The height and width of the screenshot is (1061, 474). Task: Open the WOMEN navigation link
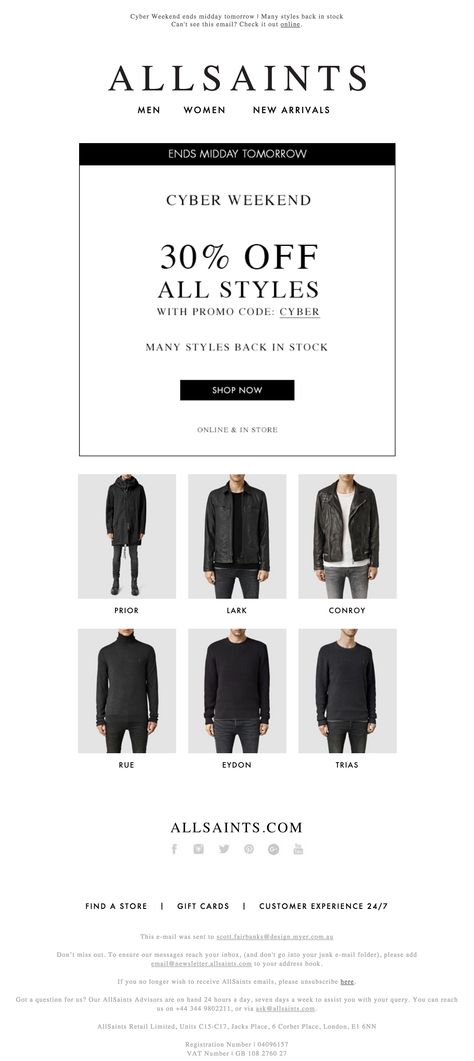coord(204,110)
